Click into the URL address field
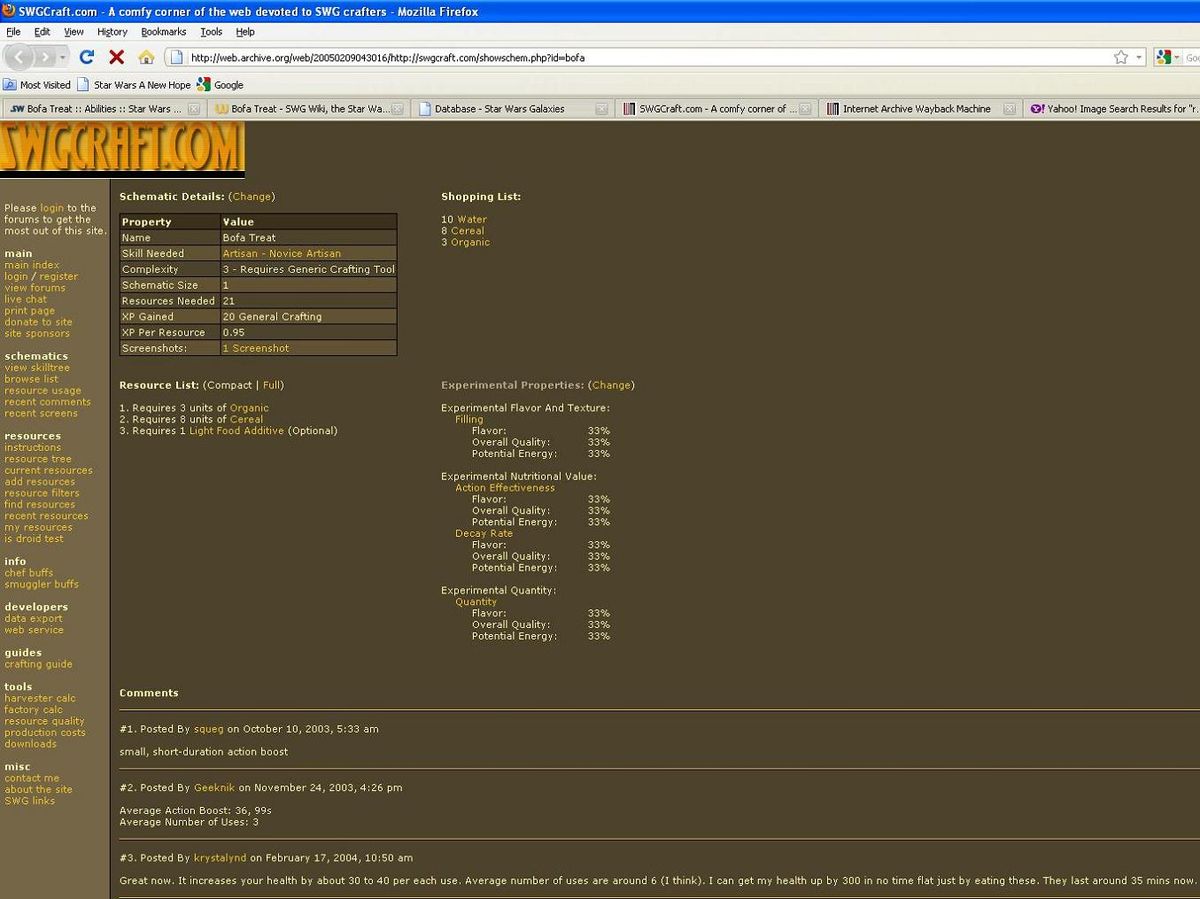 tap(640, 57)
